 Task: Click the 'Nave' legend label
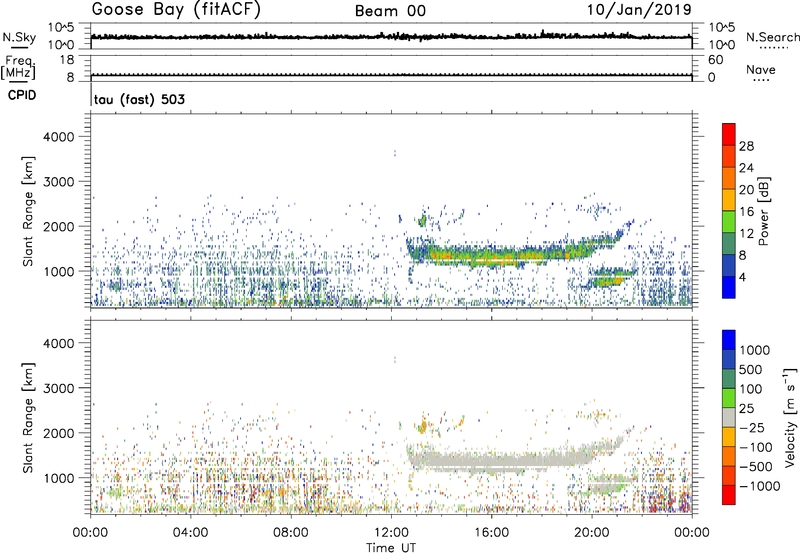click(x=761, y=70)
